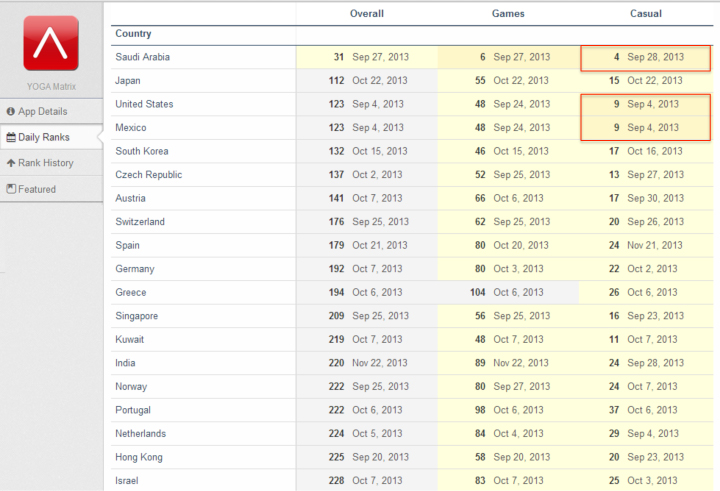Select the Hong Kong row label
This screenshot has height=491, width=720.
click(x=139, y=457)
